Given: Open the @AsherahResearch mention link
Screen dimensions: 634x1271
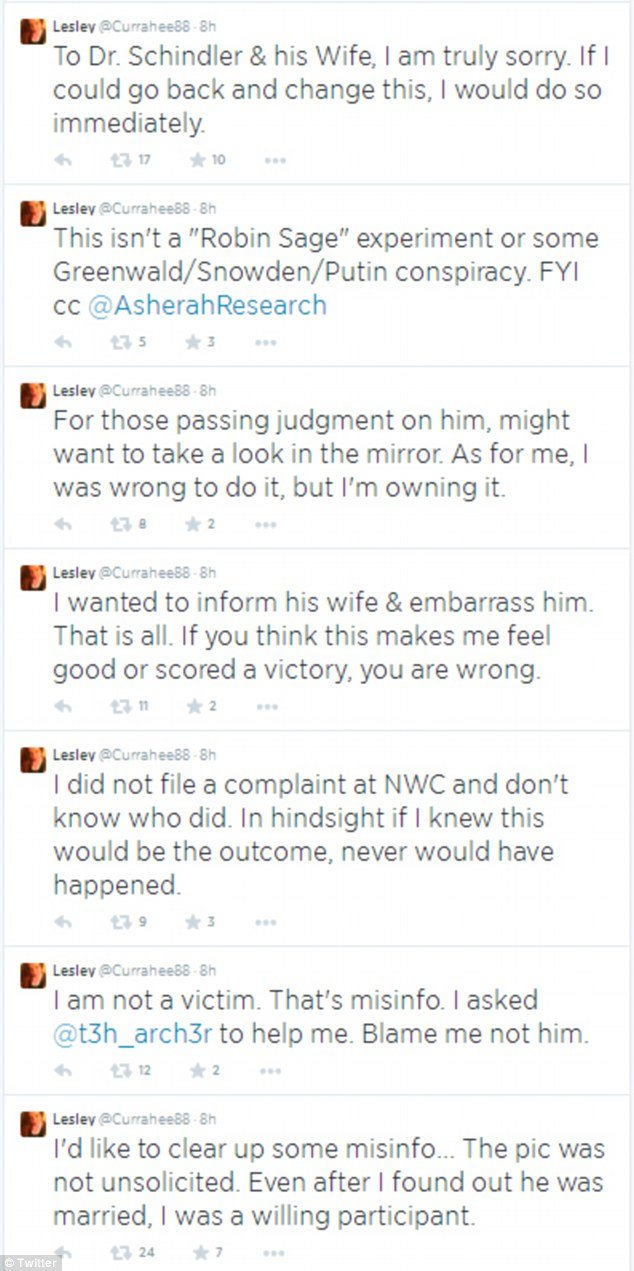Looking at the screenshot, I should pos(207,306).
